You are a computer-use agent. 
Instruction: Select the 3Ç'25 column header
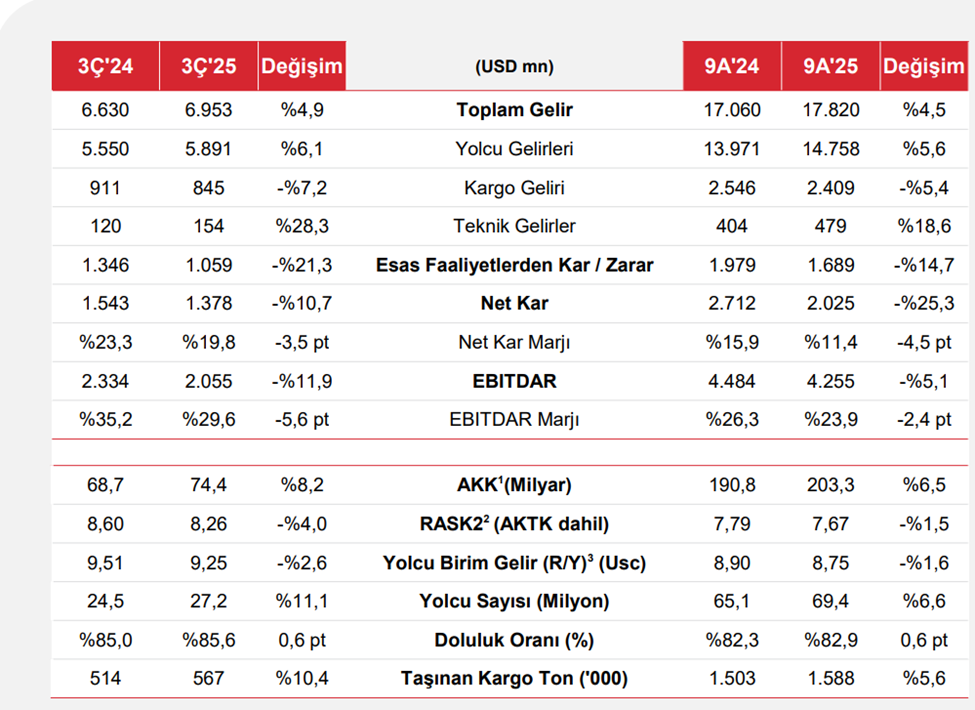207,67
